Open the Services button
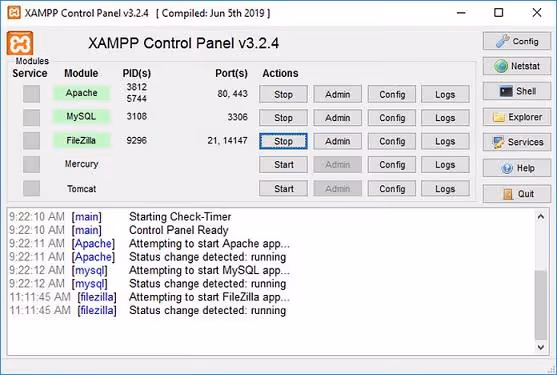 click(x=517, y=142)
